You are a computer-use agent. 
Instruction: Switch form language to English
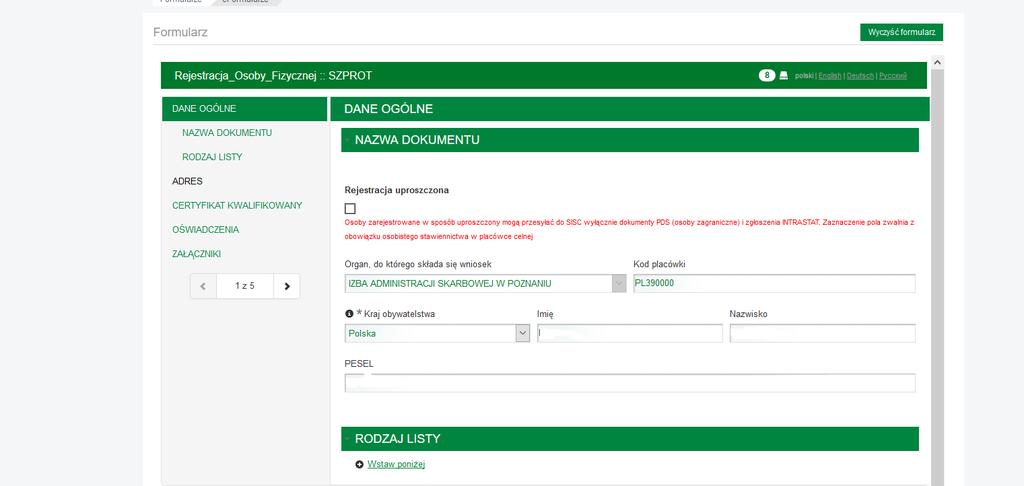click(x=829, y=76)
